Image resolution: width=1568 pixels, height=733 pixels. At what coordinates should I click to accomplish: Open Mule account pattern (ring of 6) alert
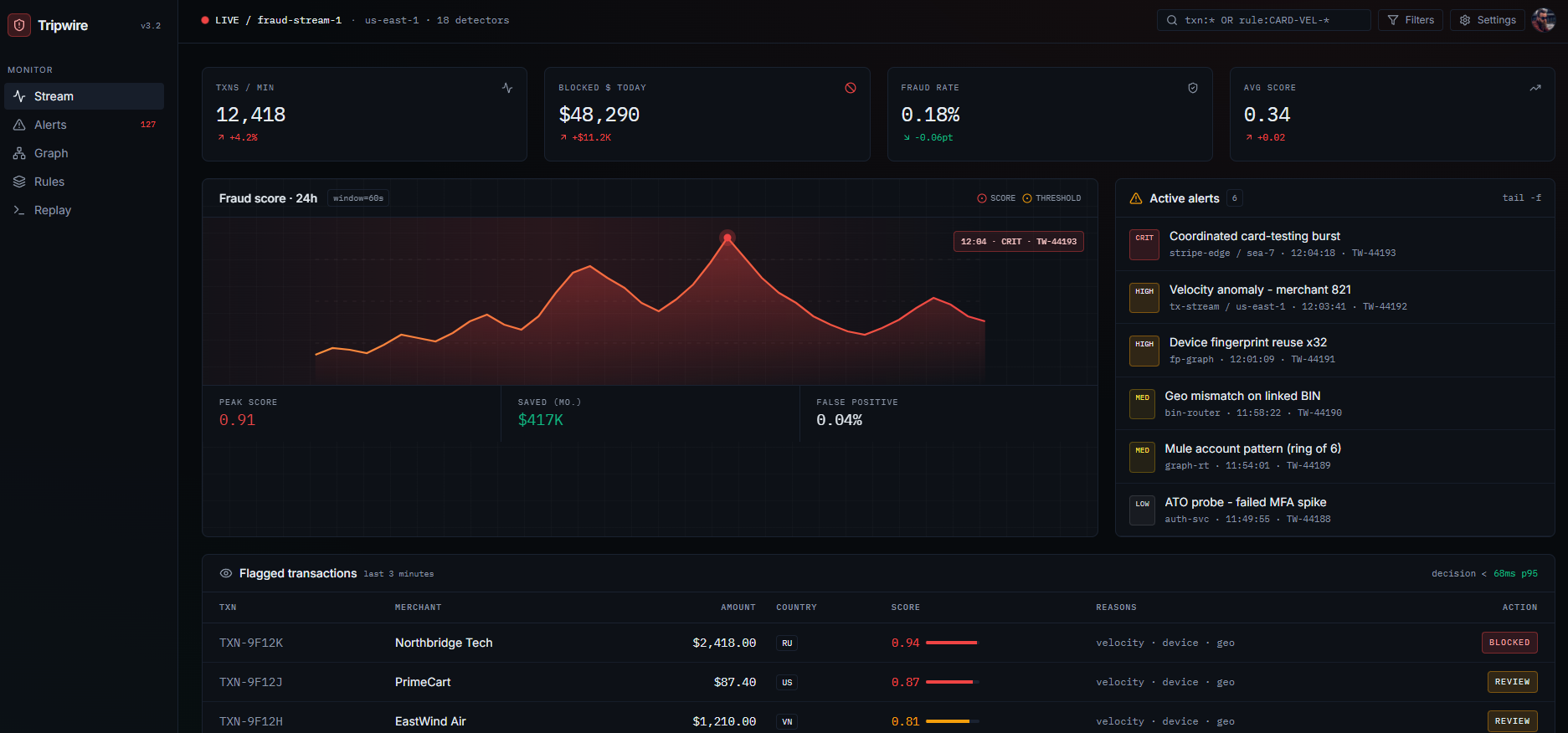click(1335, 456)
